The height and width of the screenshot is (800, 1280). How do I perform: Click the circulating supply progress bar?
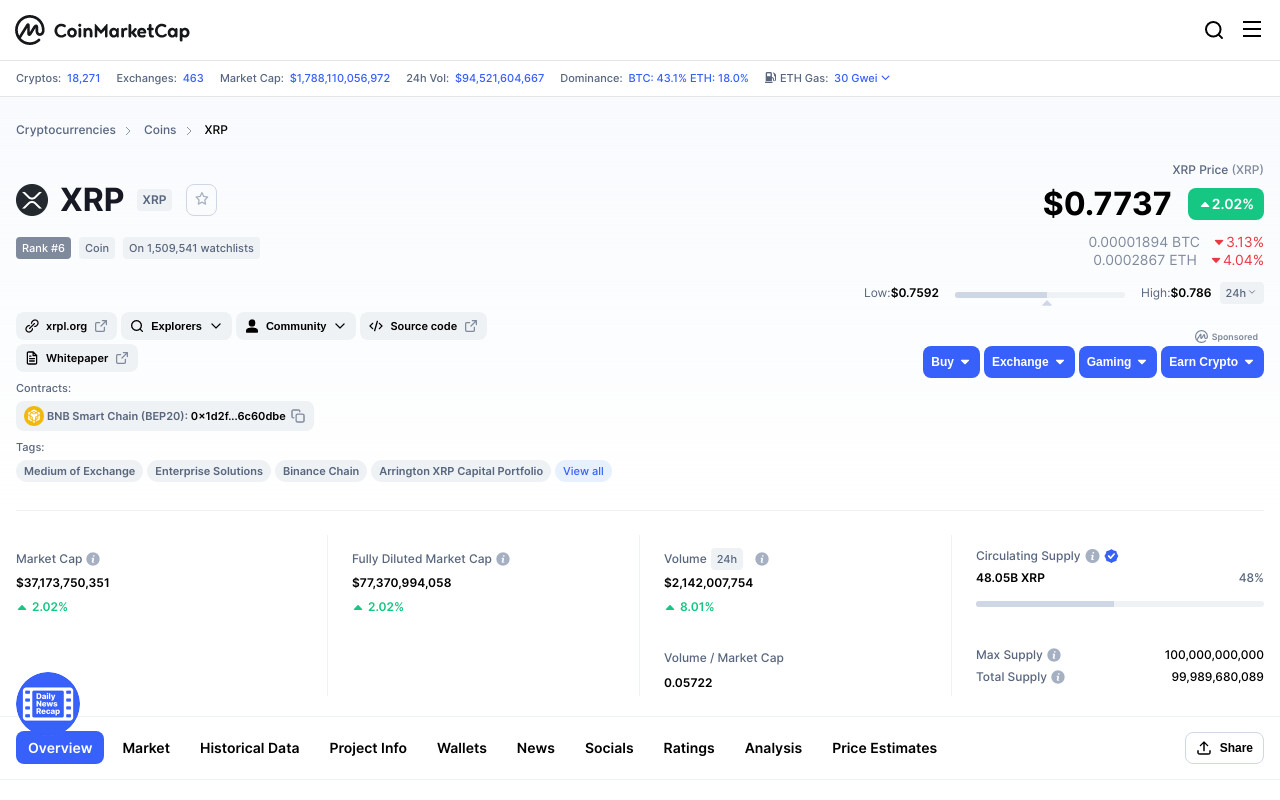[1120, 604]
